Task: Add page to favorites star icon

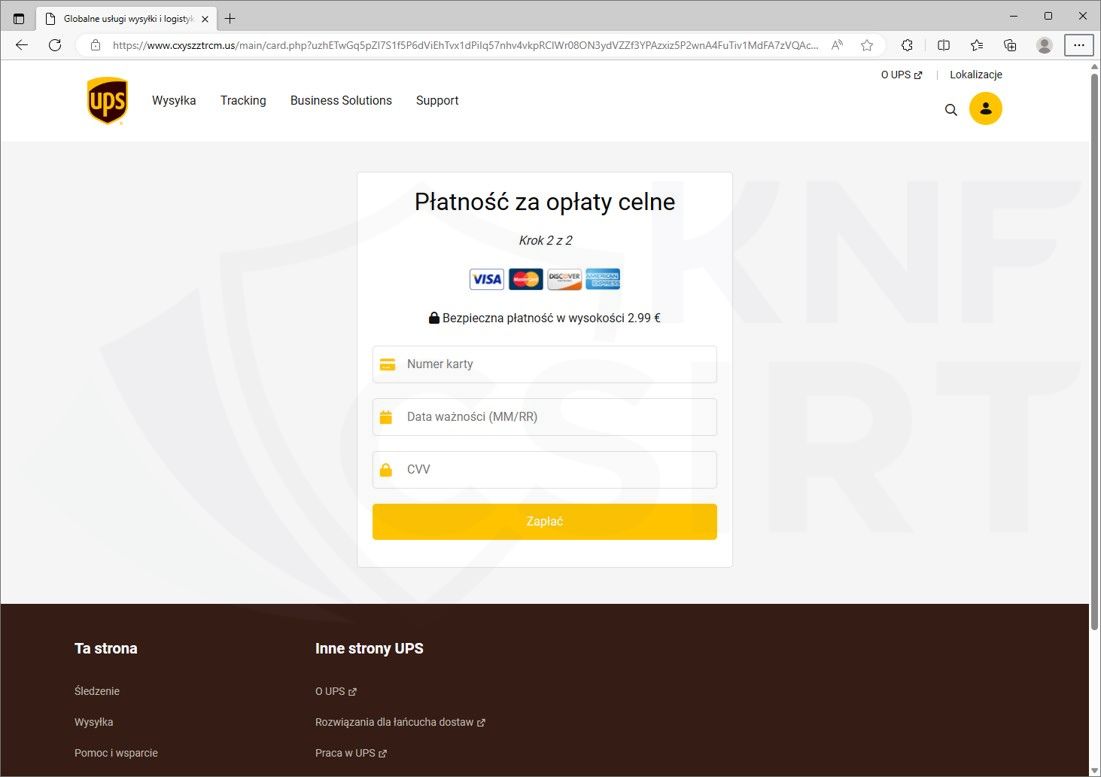Action: point(867,45)
